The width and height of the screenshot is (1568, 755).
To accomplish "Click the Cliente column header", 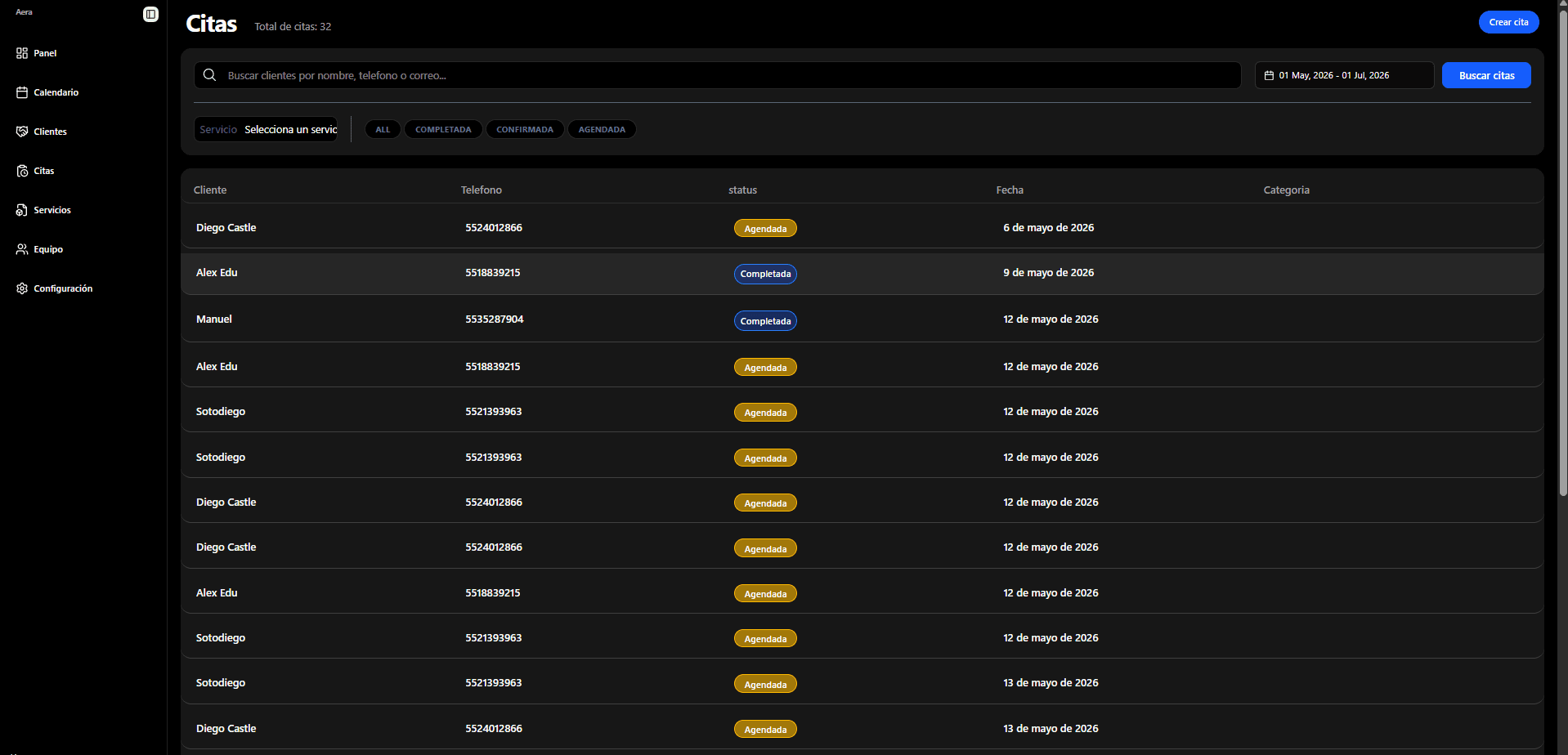I will point(210,190).
